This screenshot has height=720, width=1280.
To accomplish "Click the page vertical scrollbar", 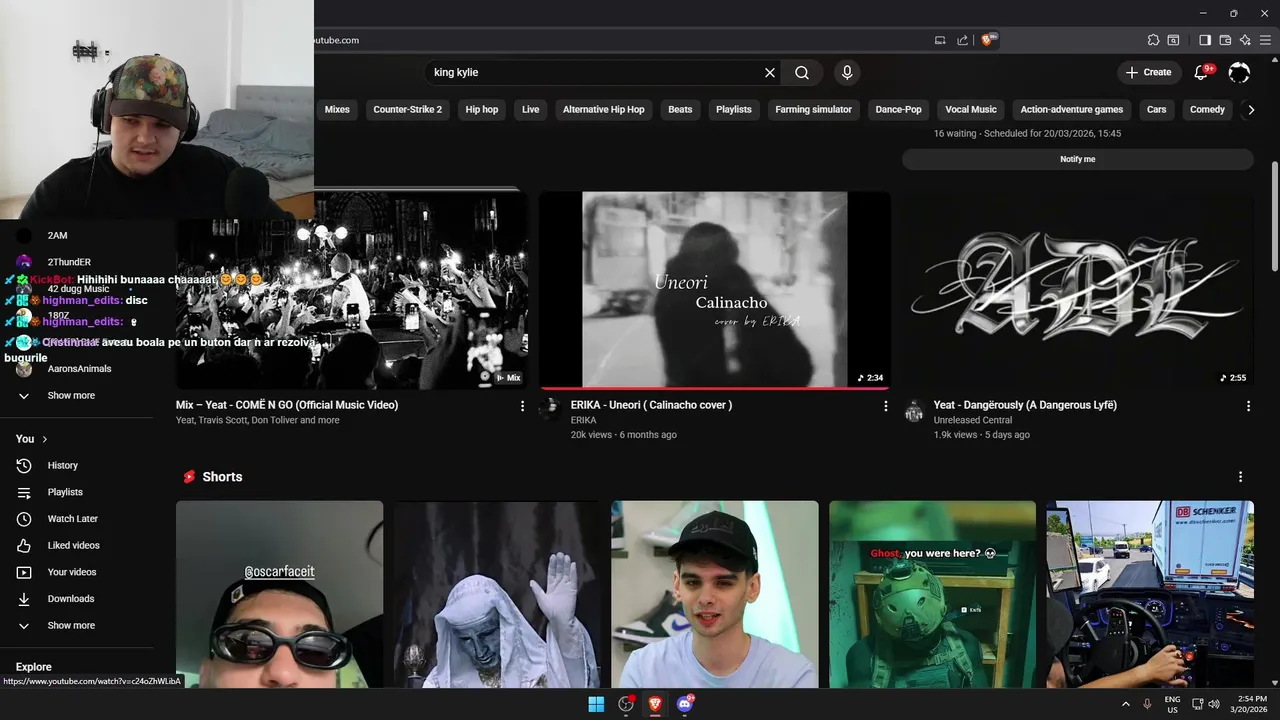I will (x=1274, y=215).
